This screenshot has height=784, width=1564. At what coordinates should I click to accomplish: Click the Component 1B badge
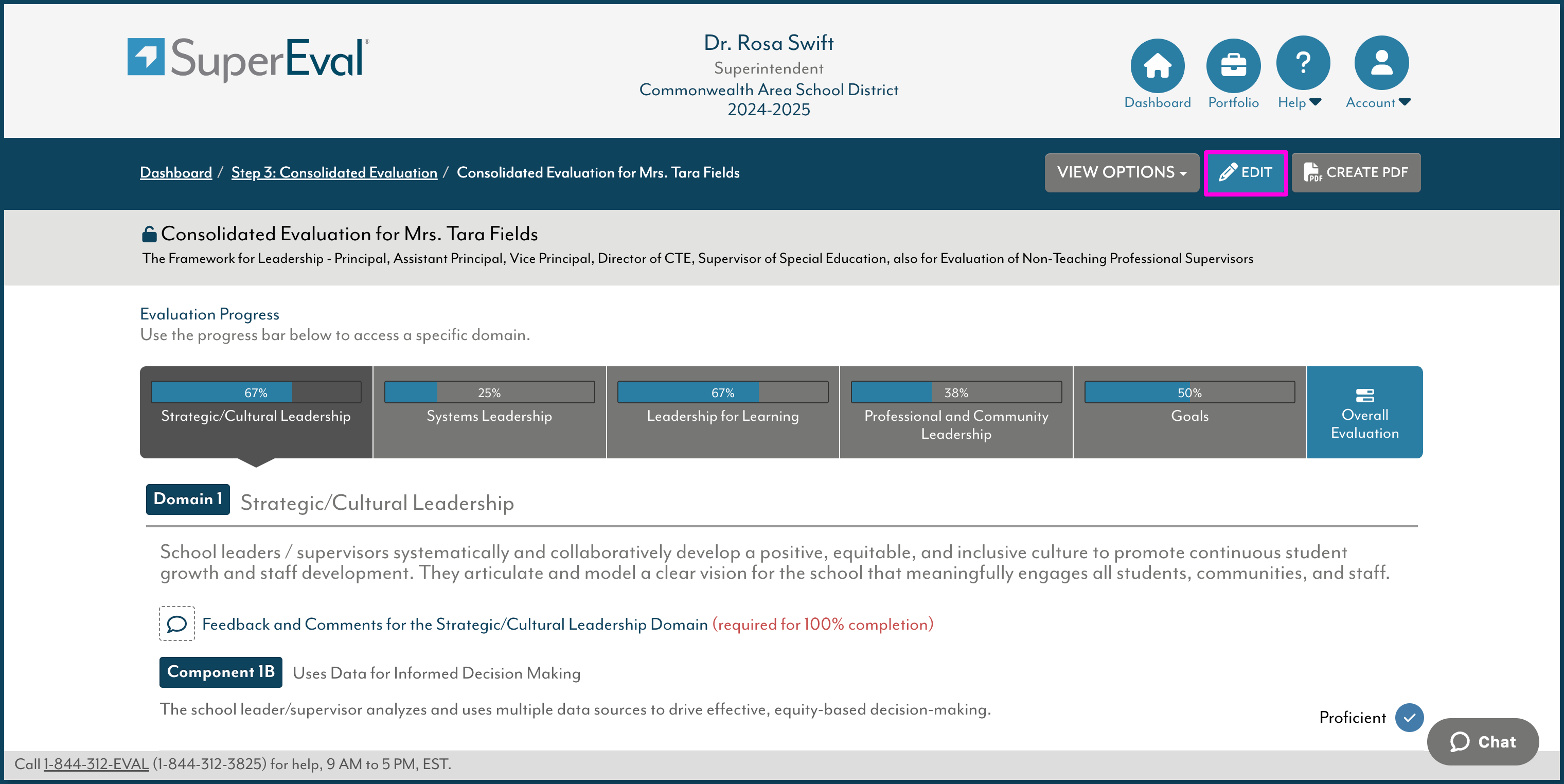[x=220, y=672]
